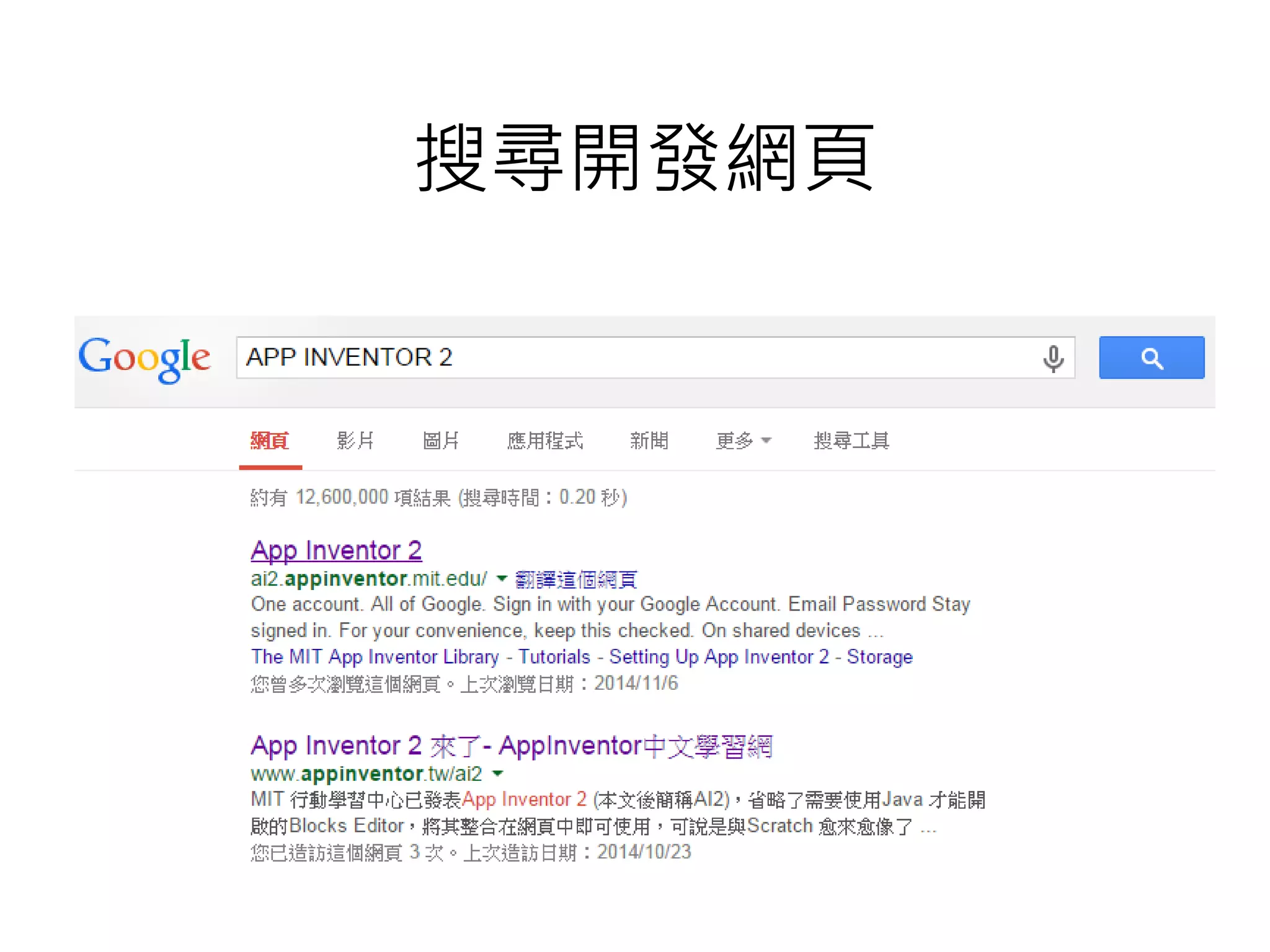
Task: Click the 約有 12,600,000 項結果 stats text
Action: click(x=439, y=498)
